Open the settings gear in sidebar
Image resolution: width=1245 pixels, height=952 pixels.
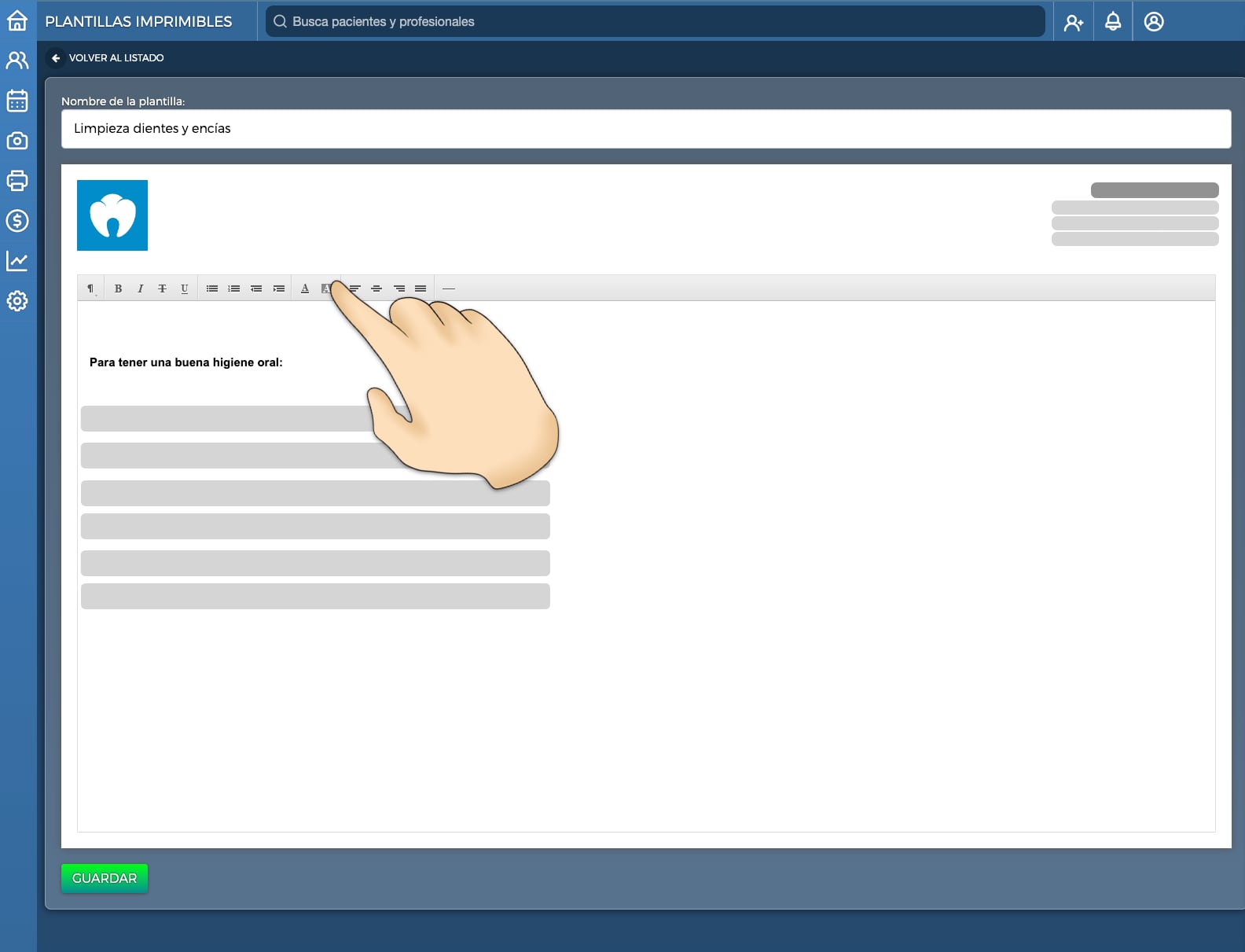point(17,301)
